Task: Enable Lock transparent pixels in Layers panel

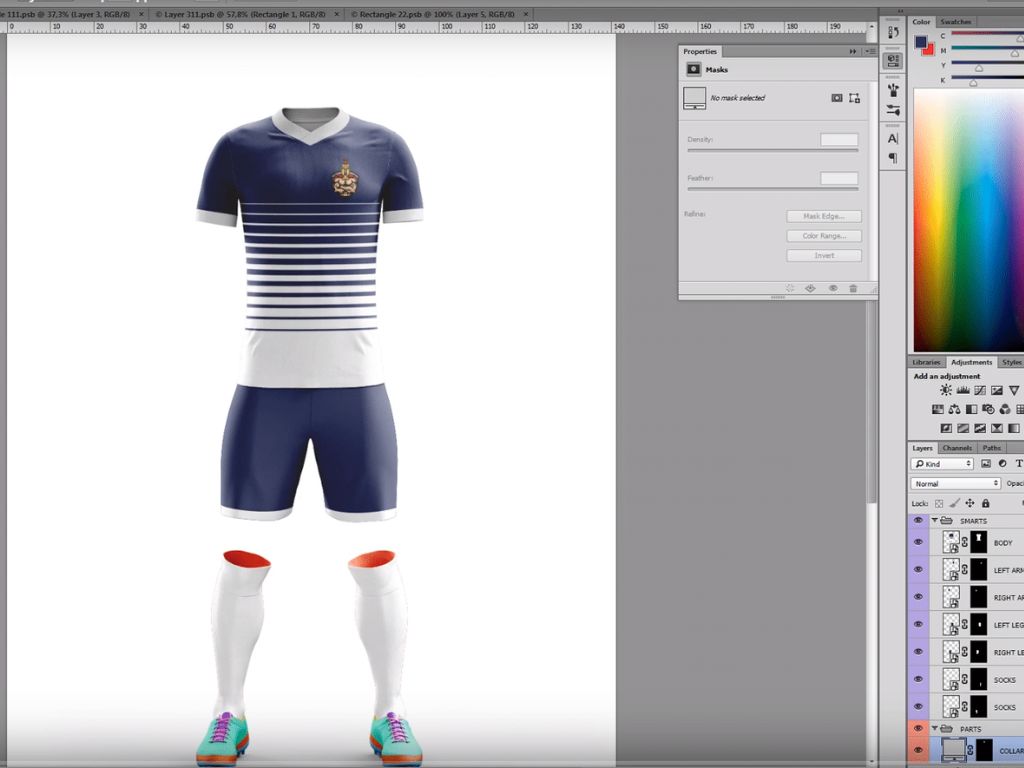Action: [939, 503]
